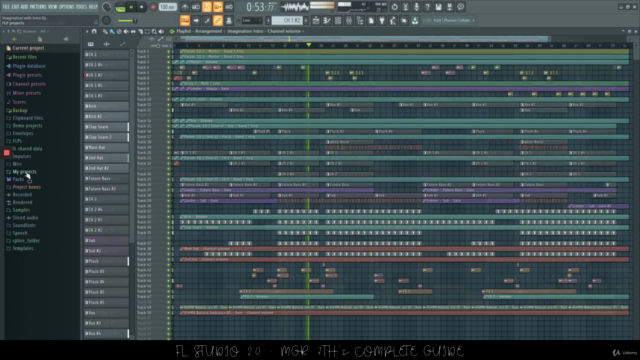This screenshot has width=640, height=360.
Task: Open the EDIT menu
Action: pos(16,7)
